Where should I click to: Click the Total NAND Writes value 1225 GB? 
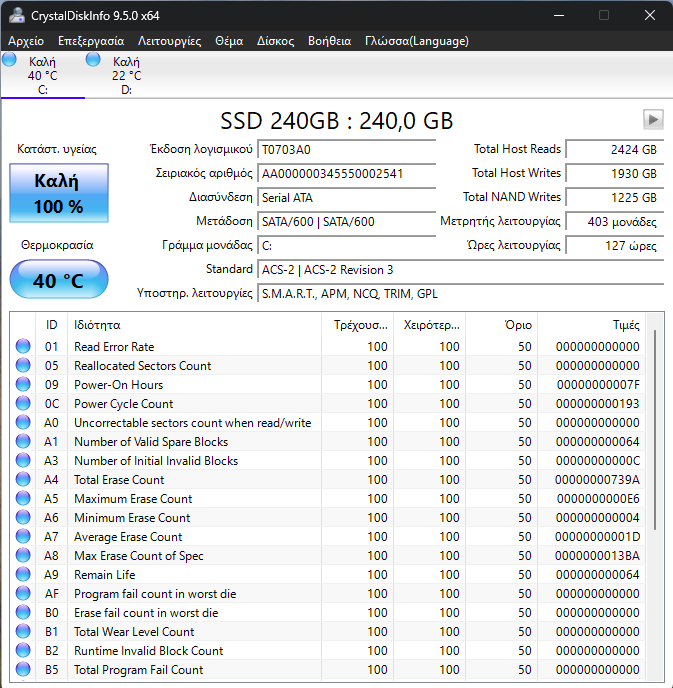point(615,197)
